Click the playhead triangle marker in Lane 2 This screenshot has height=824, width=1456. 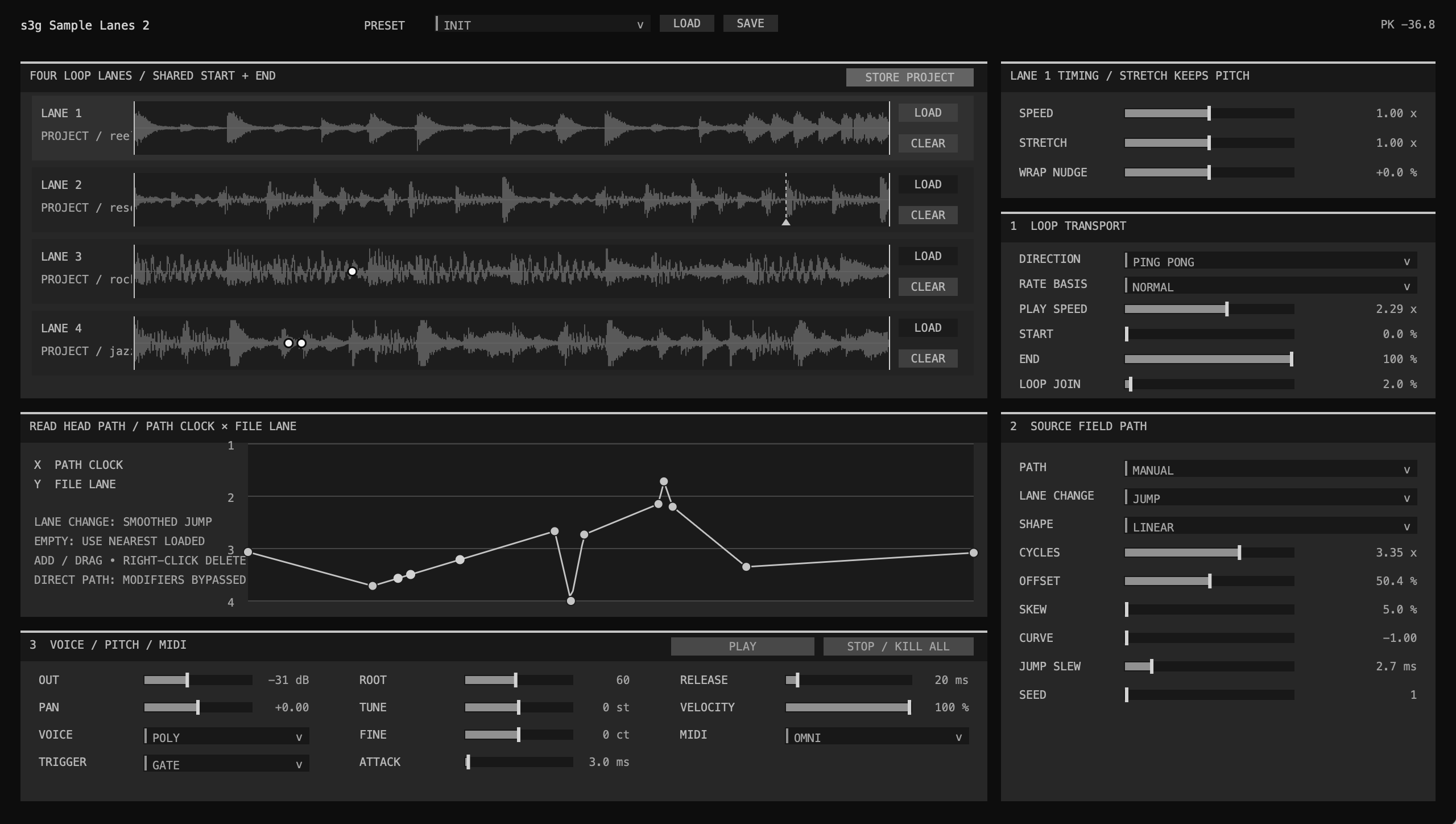tap(786, 223)
